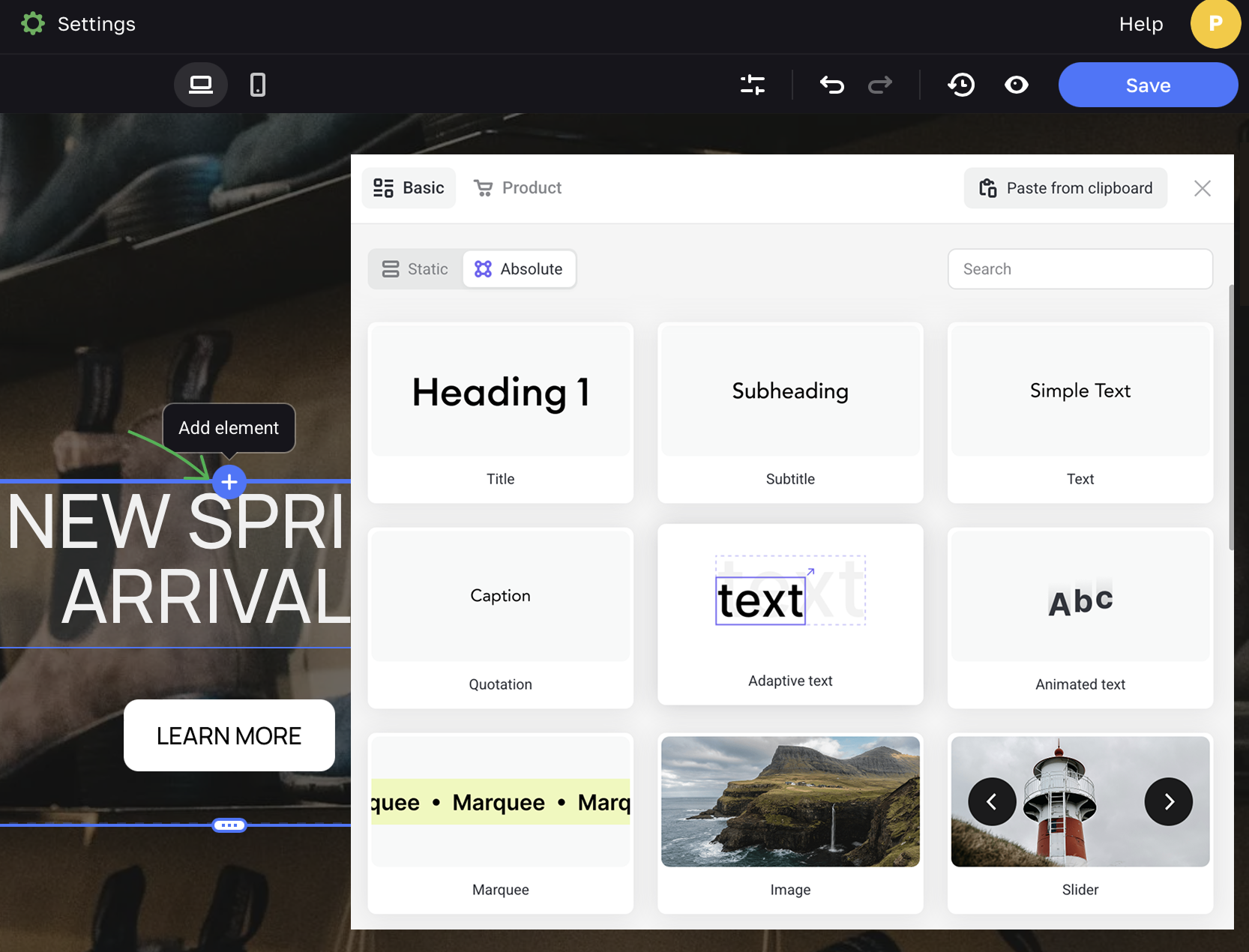
Task: Switch to desktop view mode
Action: (200, 85)
